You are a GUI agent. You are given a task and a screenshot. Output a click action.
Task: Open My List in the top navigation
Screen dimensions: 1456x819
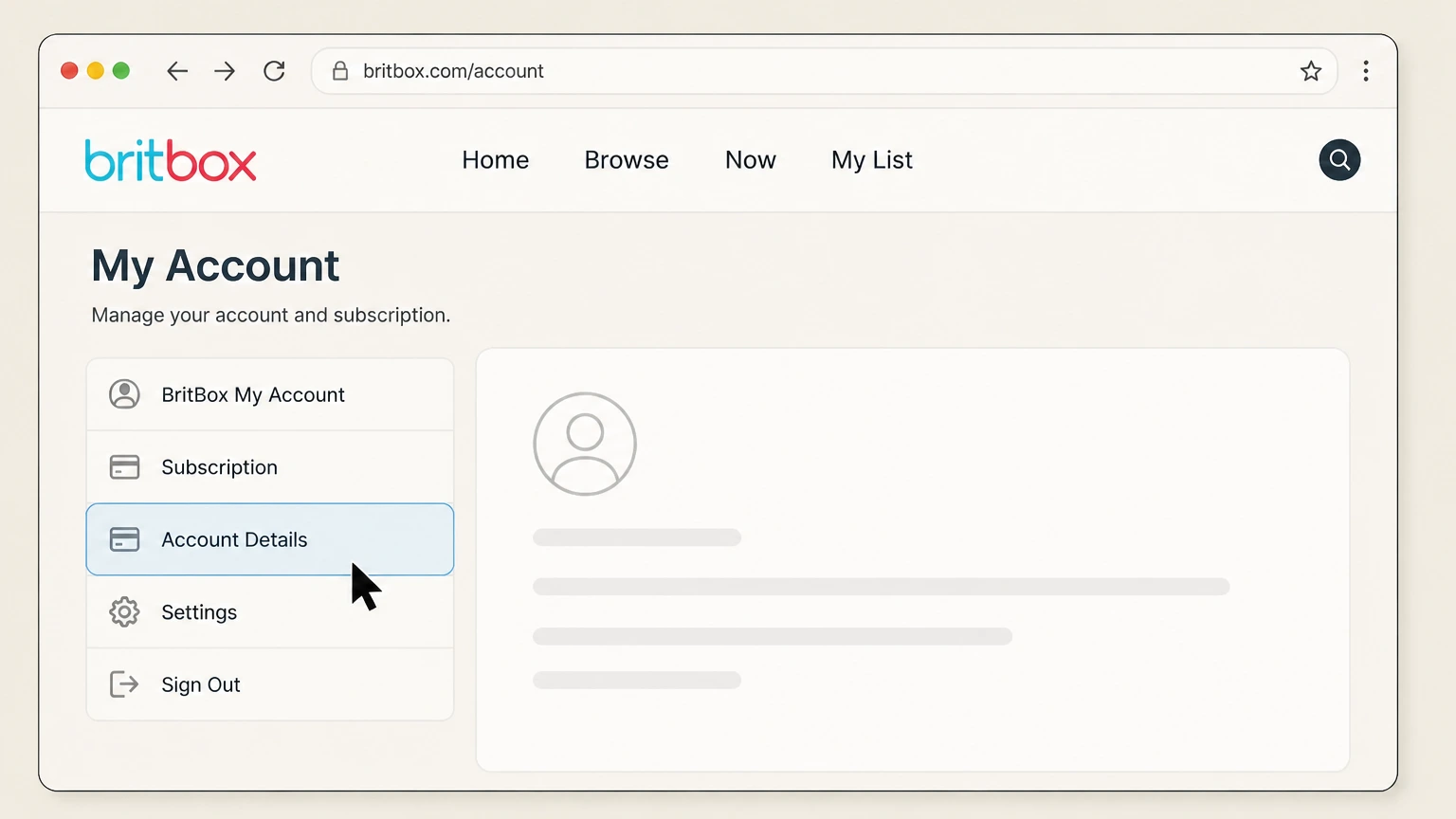[872, 160]
